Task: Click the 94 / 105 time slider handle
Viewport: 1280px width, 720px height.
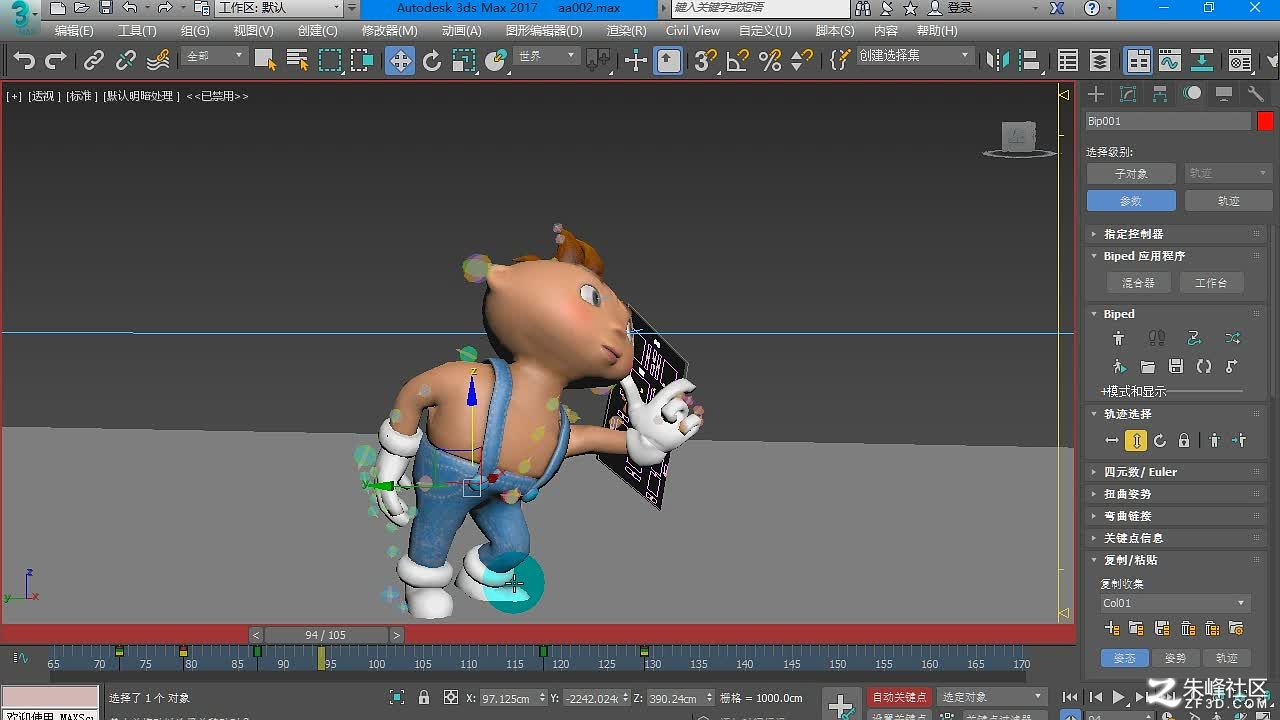Action: point(326,635)
